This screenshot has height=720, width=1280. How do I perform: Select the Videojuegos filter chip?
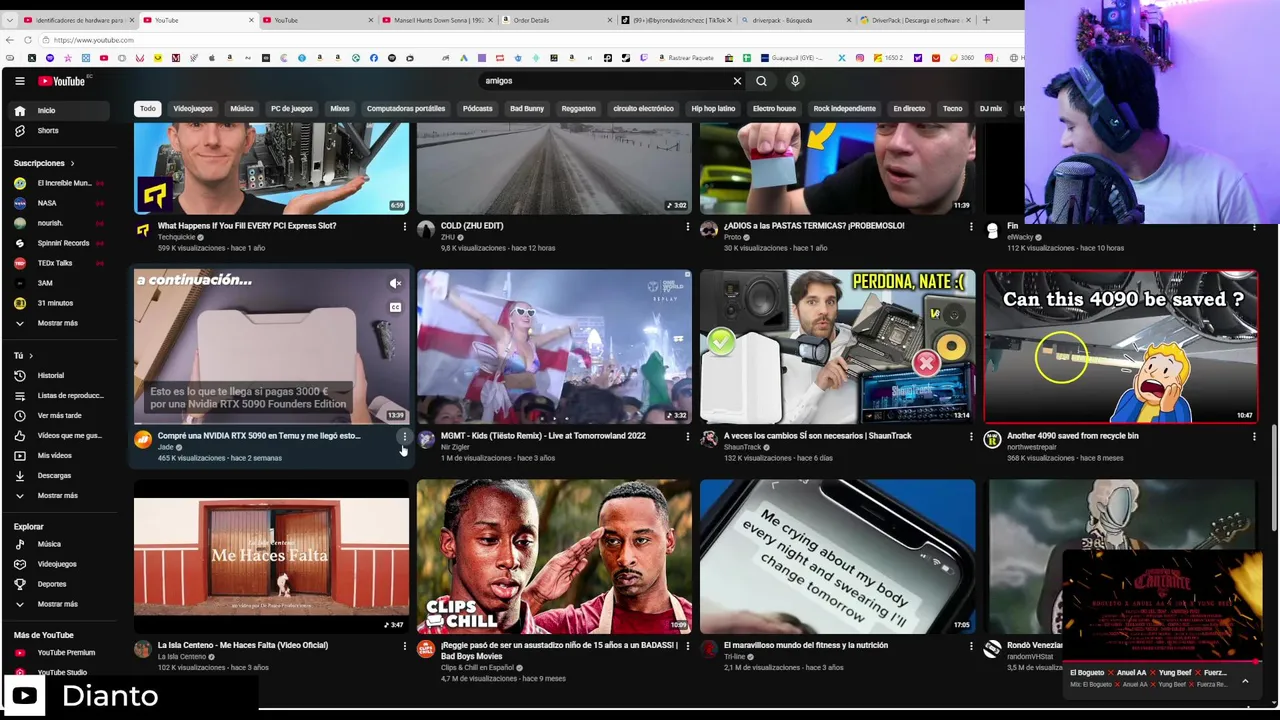tap(193, 108)
